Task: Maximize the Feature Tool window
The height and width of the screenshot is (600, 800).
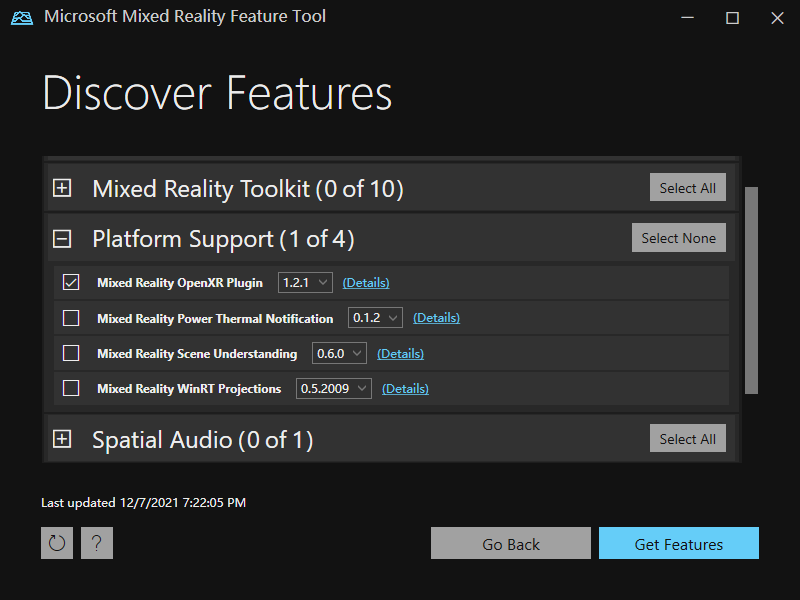Action: (732, 18)
